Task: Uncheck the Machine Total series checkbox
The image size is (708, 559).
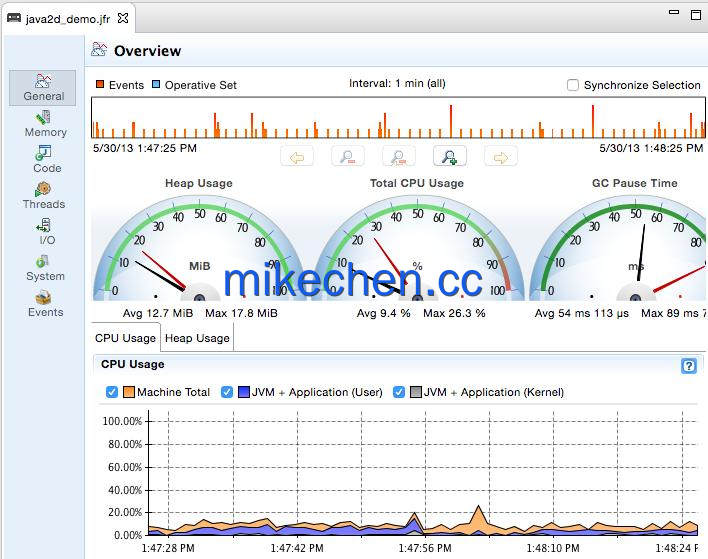Action: pyautogui.click(x=112, y=392)
